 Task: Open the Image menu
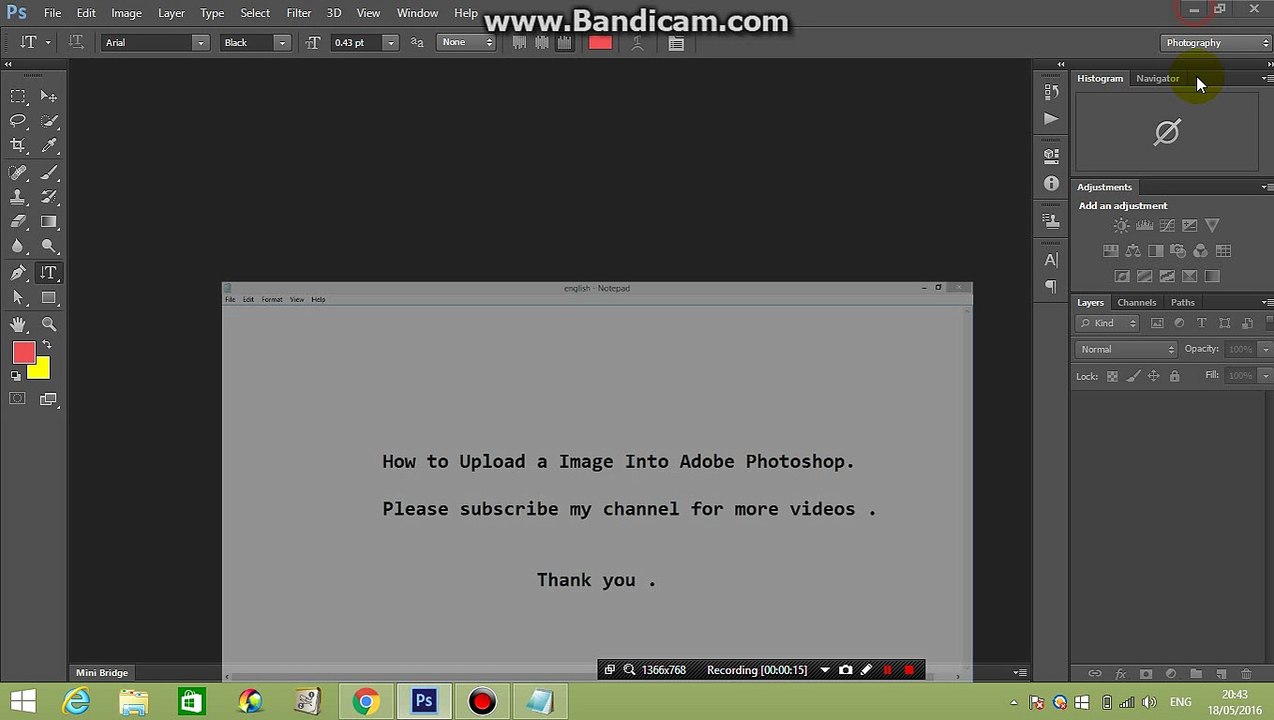click(x=126, y=13)
